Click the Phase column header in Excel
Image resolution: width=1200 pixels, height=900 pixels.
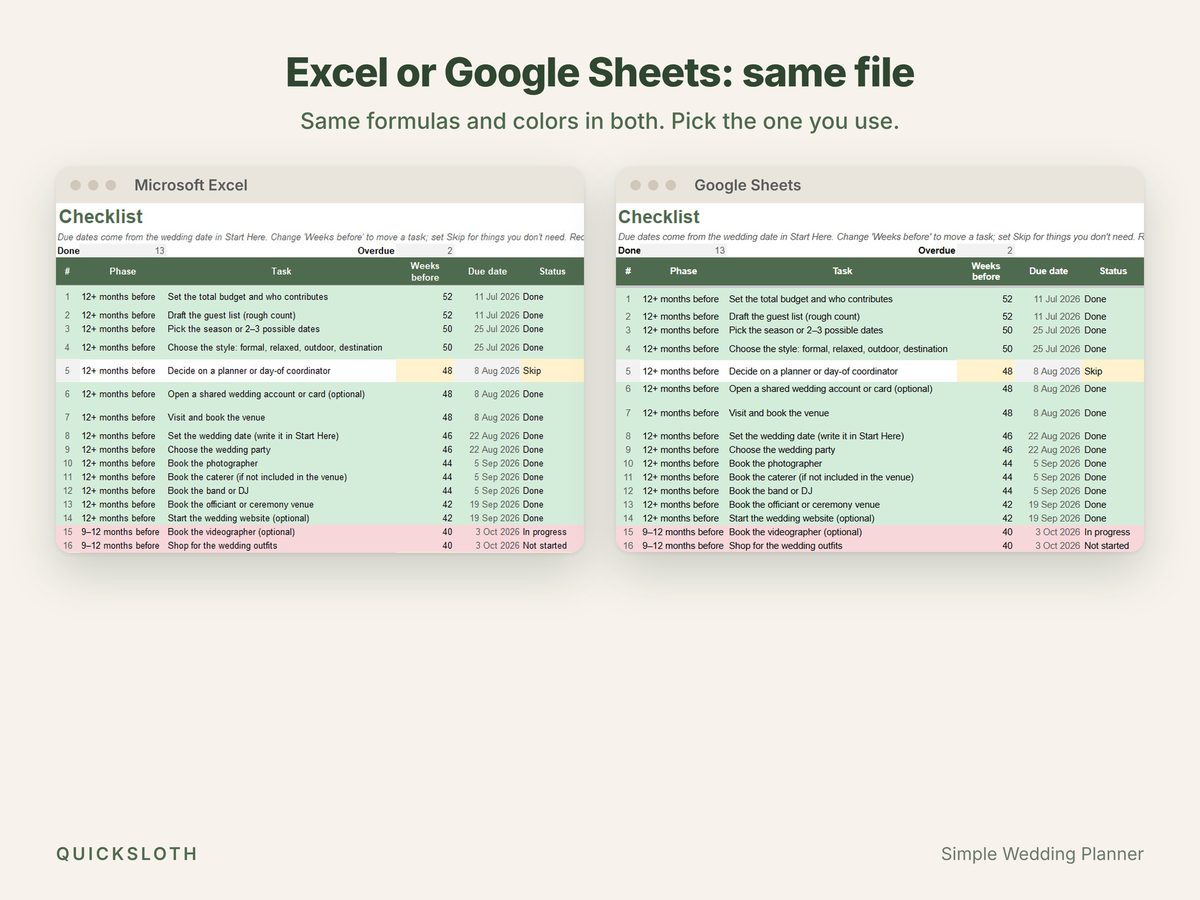[123, 271]
